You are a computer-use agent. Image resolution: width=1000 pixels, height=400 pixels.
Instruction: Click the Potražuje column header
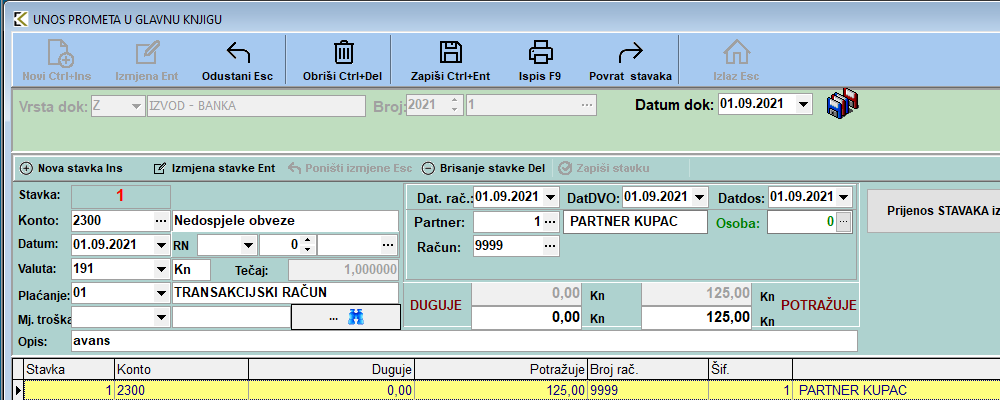pos(501,369)
